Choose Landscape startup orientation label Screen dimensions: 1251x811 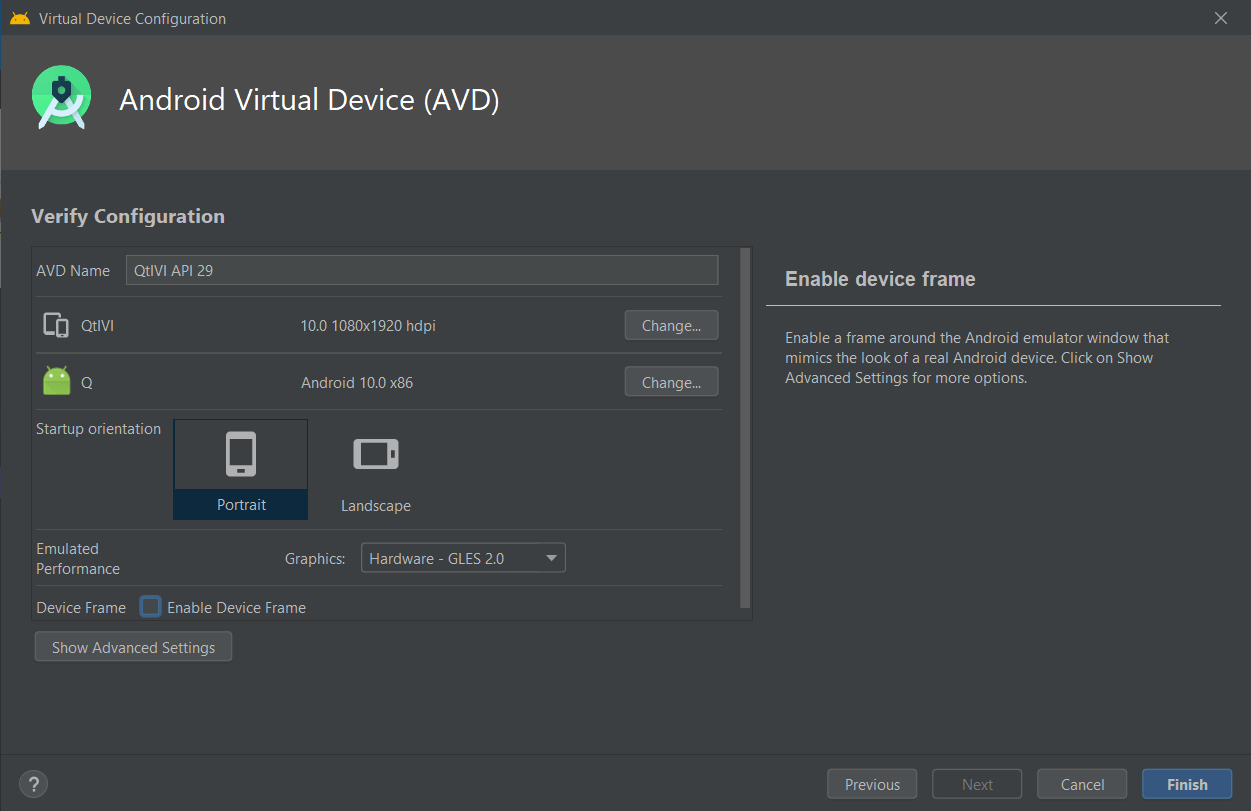coord(376,506)
